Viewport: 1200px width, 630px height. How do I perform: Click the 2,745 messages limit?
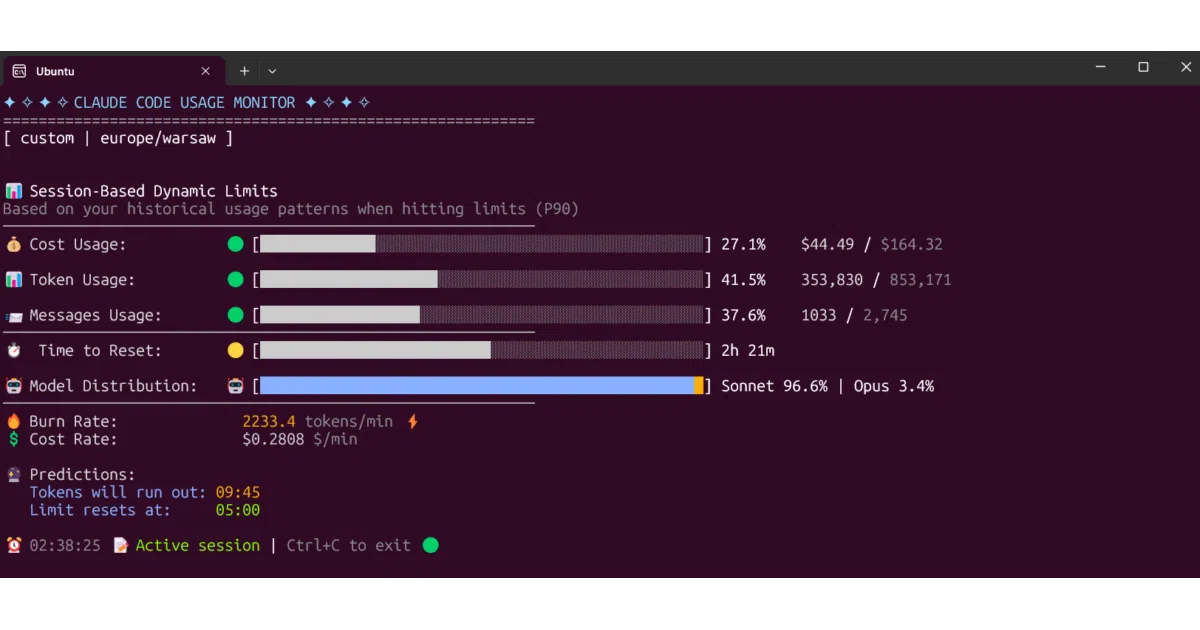point(885,315)
